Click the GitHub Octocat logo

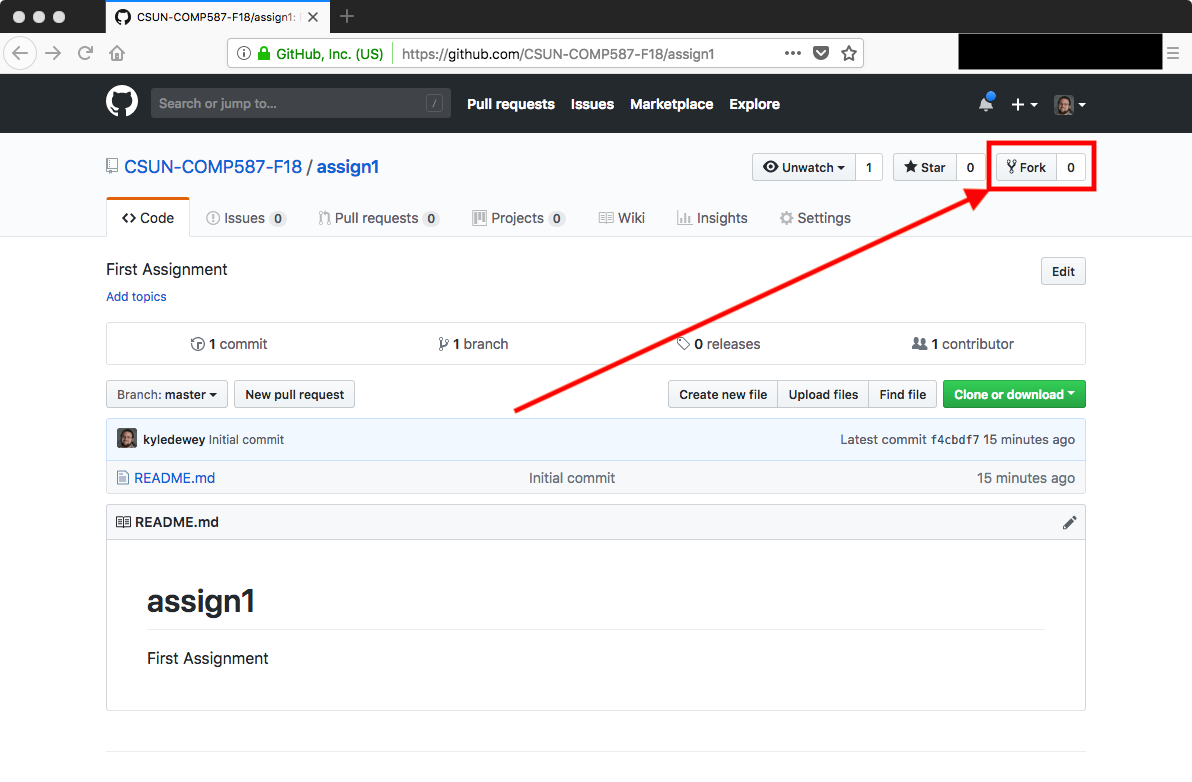(x=122, y=103)
